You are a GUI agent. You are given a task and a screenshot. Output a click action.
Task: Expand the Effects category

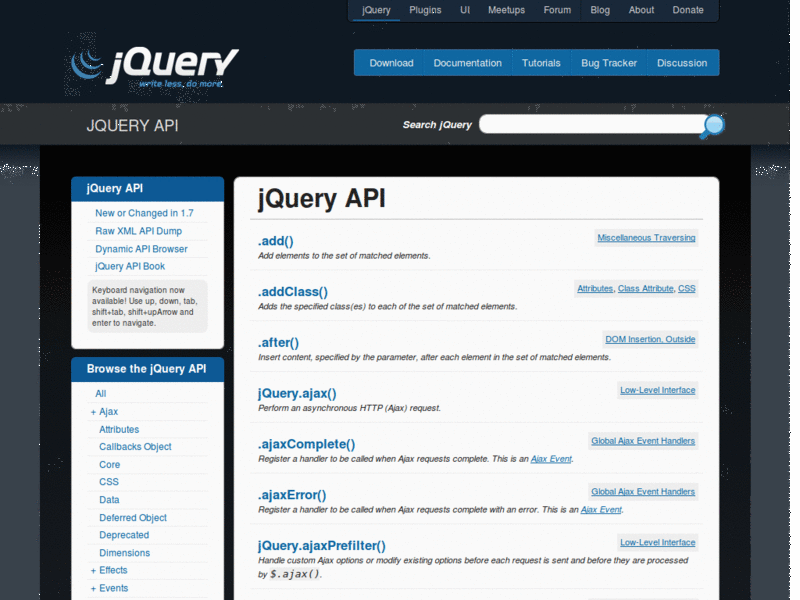point(93,570)
